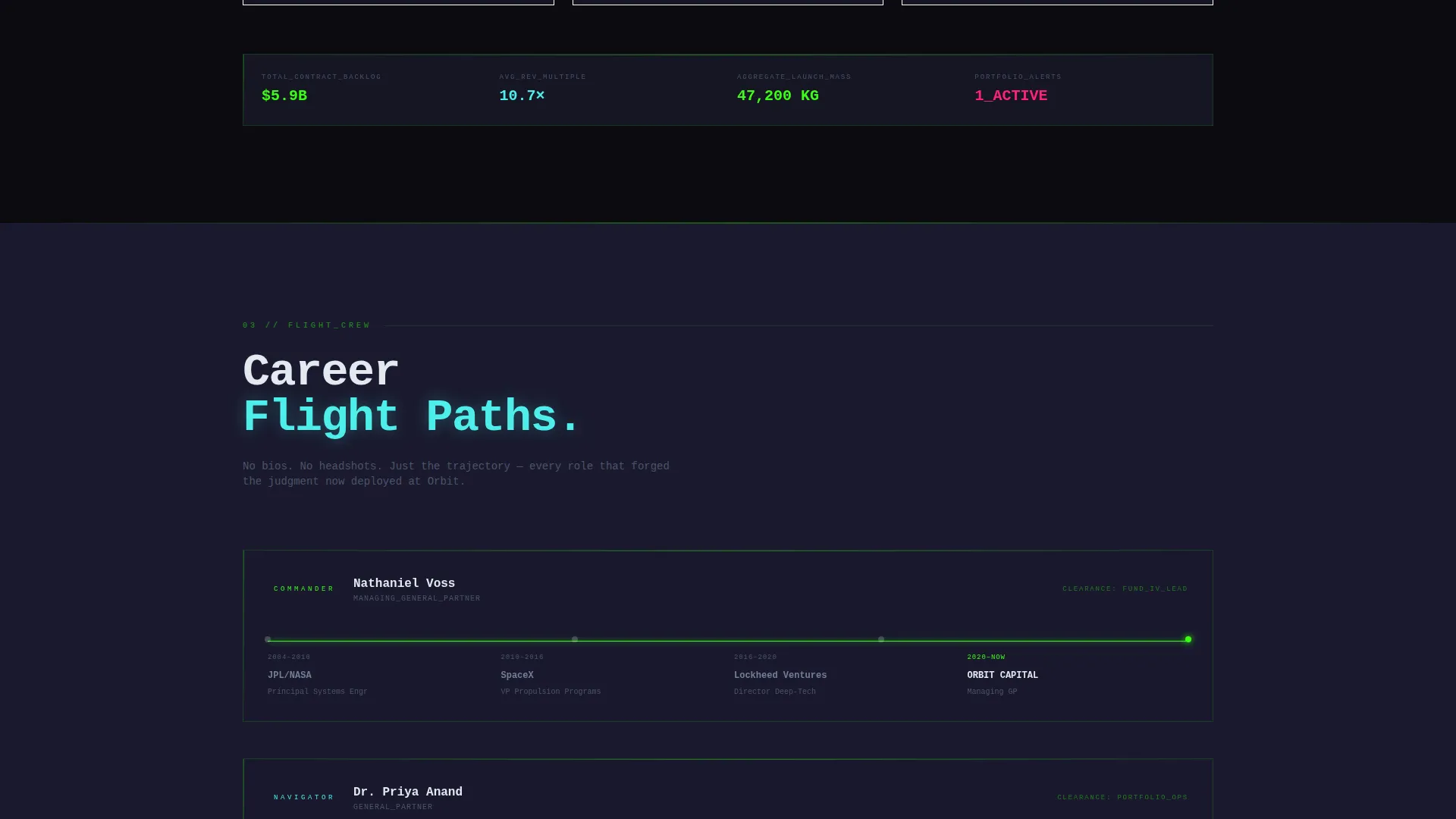1456x819 pixels.
Task: Click the AGGREGATE_LAUNCH_MASS label
Action: 794,77
